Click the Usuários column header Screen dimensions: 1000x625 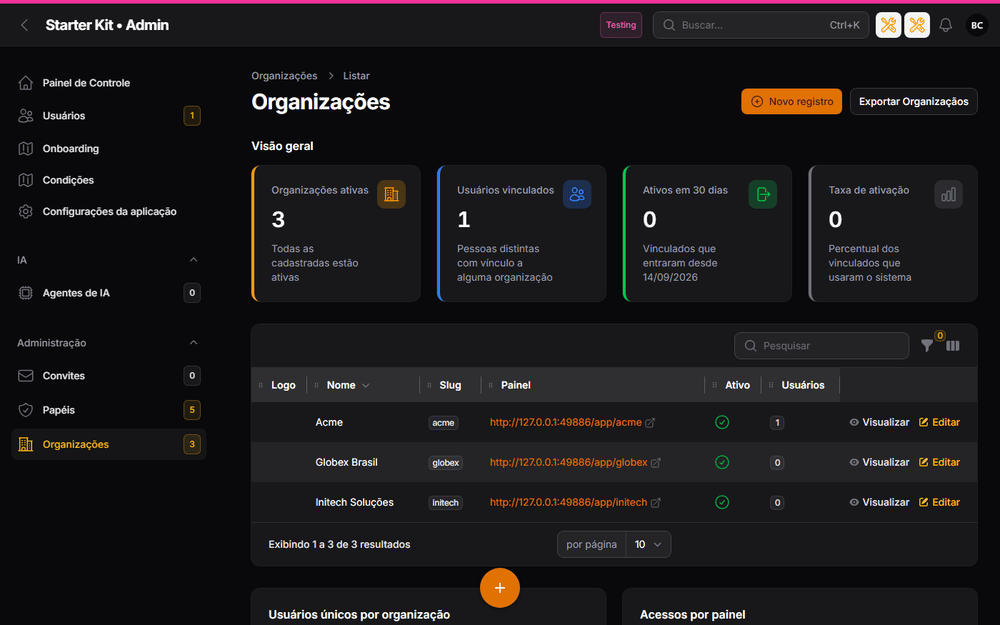coord(803,385)
